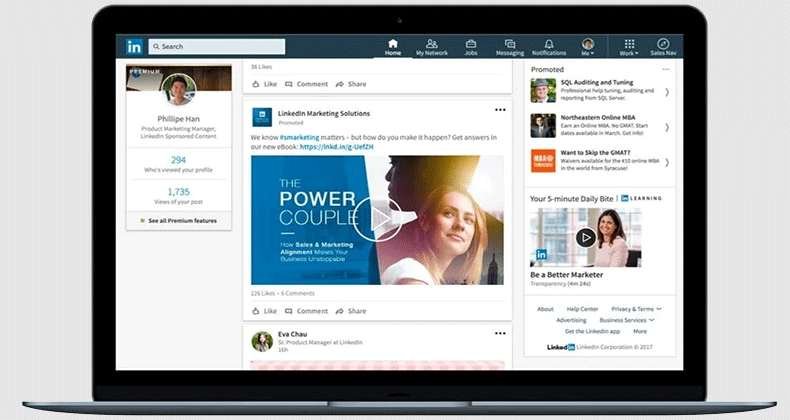This screenshot has height=420, width=790.
Task: Share the top post with 38 Likes
Action: pyautogui.click(x=351, y=84)
